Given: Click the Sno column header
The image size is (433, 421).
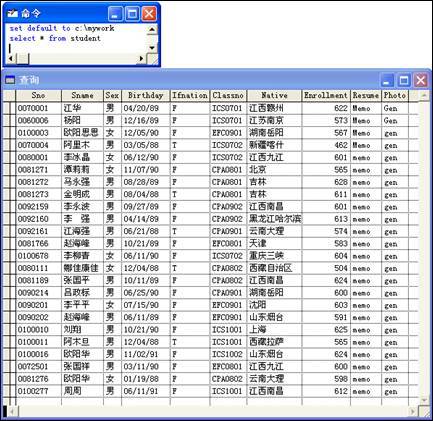Looking at the screenshot, I should [x=38, y=96].
